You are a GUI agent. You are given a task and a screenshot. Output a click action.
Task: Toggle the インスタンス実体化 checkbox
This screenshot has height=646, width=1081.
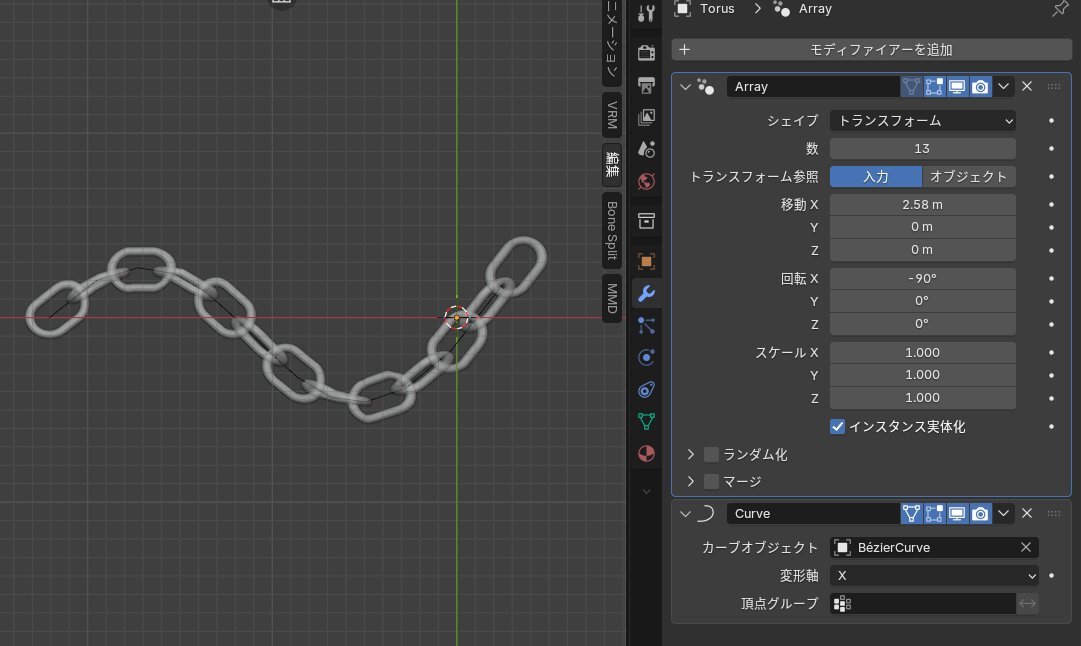838,427
